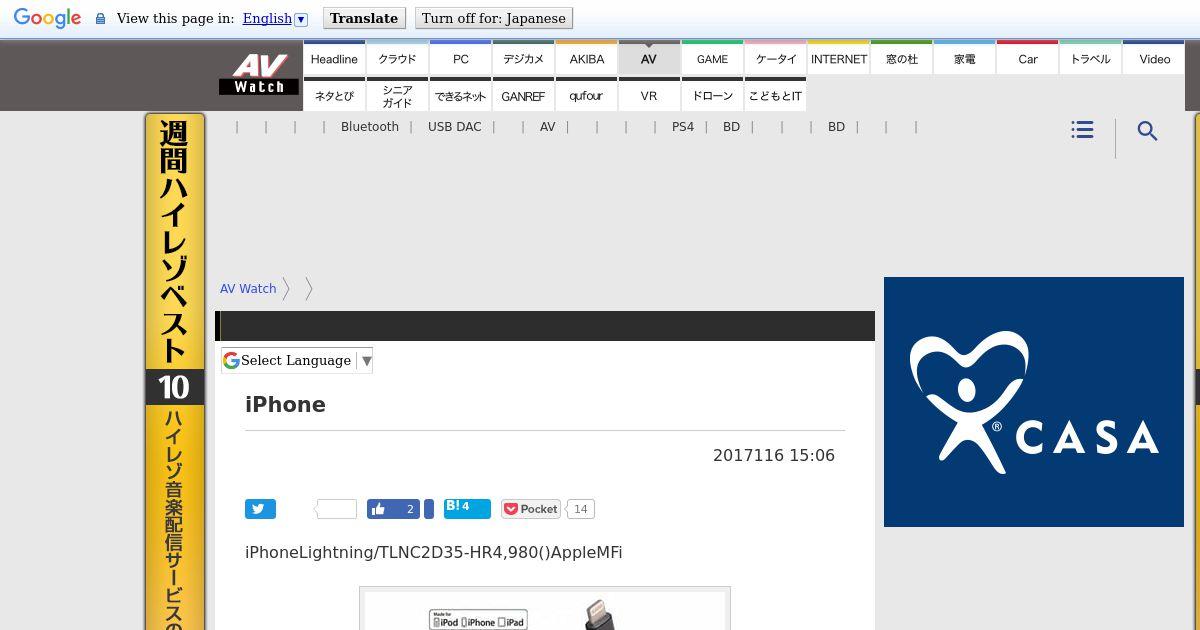Open the PC site tab

(460, 59)
